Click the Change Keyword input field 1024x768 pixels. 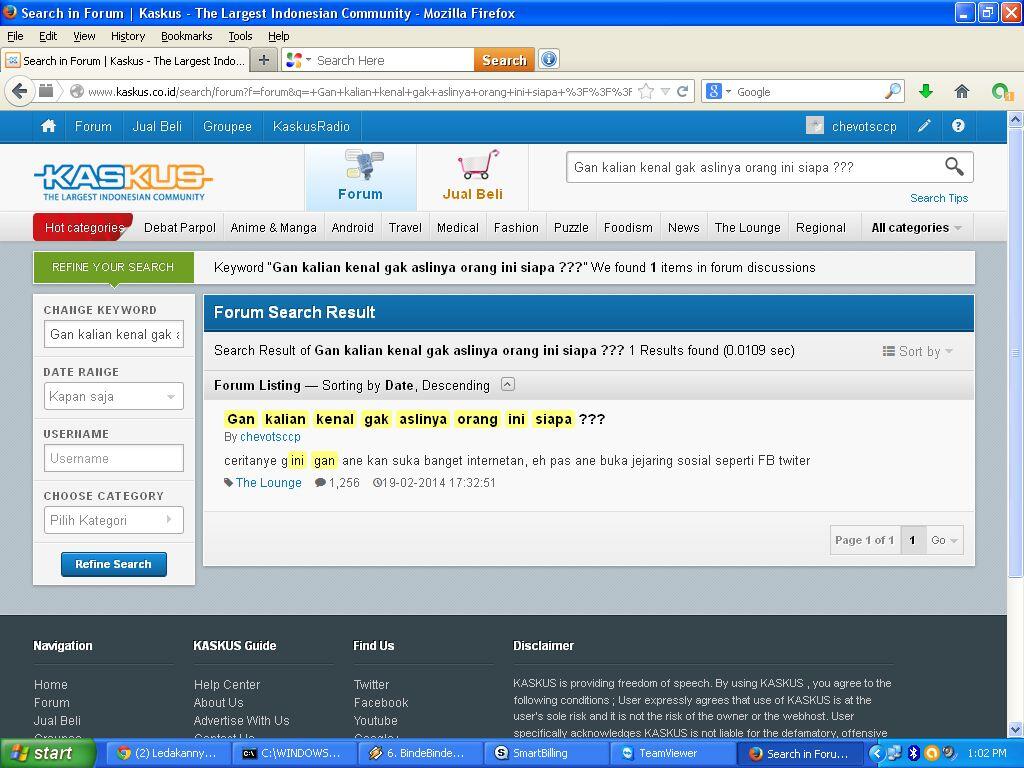114,334
